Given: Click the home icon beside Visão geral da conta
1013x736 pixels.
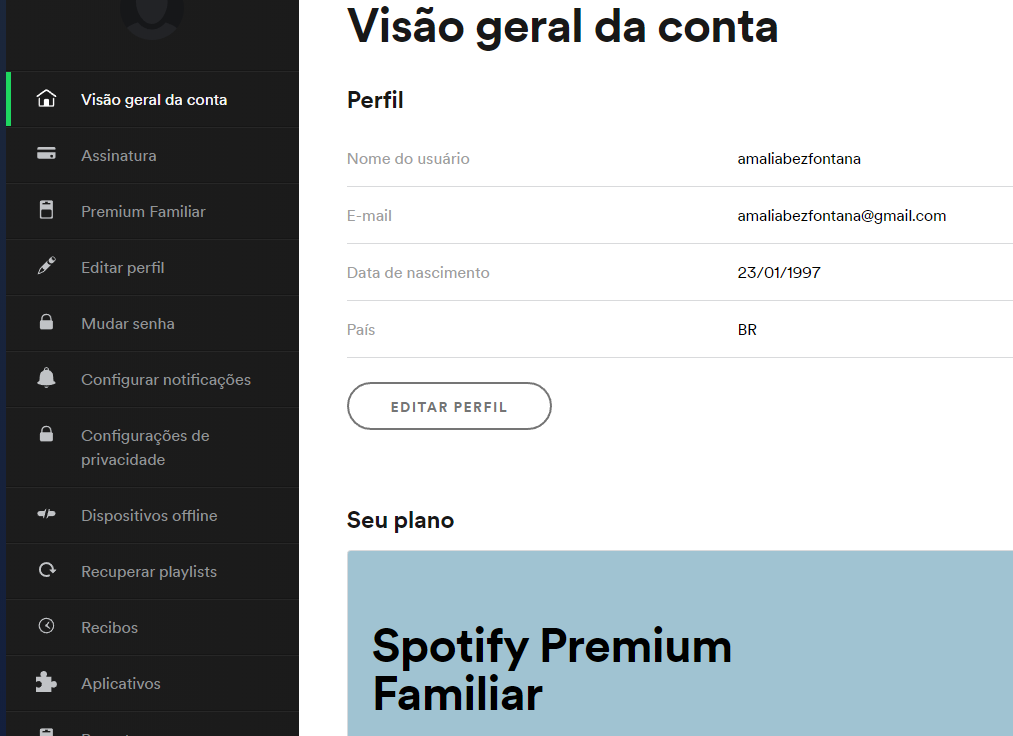Looking at the screenshot, I should click(47, 99).
